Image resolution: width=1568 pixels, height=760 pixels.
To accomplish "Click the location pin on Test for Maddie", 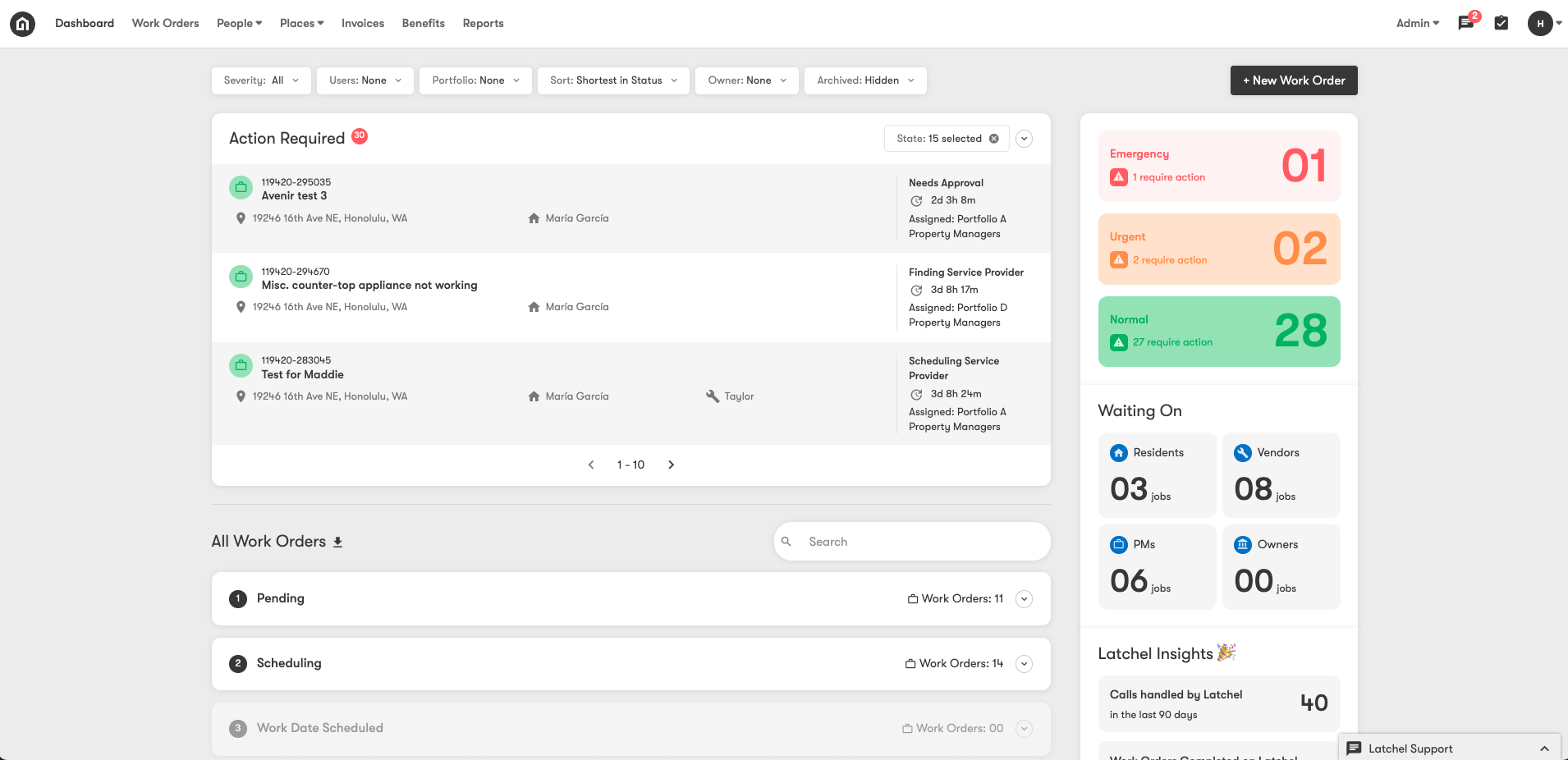I will coord(241,396).
